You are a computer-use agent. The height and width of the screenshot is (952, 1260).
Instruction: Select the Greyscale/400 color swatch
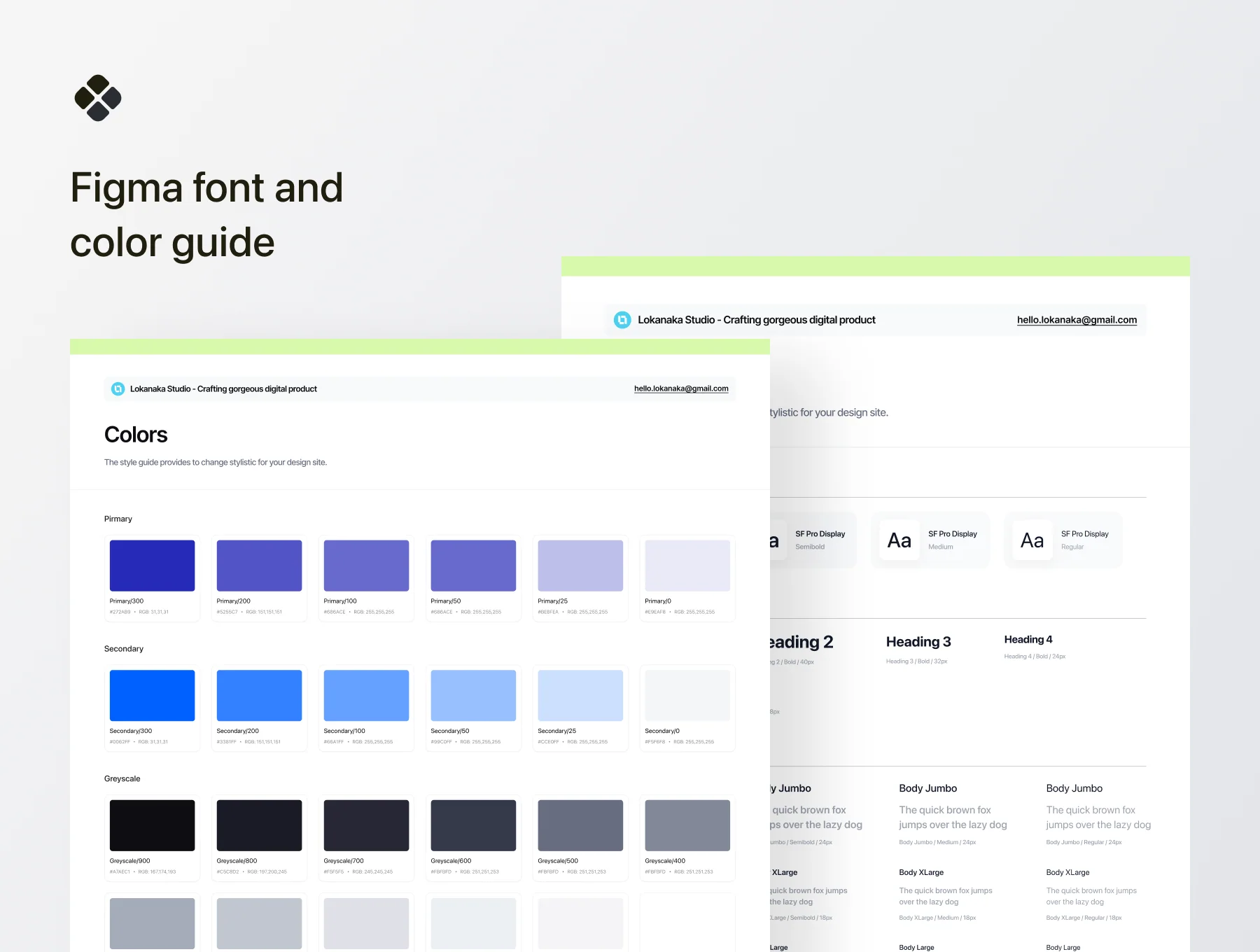(687, 825)
